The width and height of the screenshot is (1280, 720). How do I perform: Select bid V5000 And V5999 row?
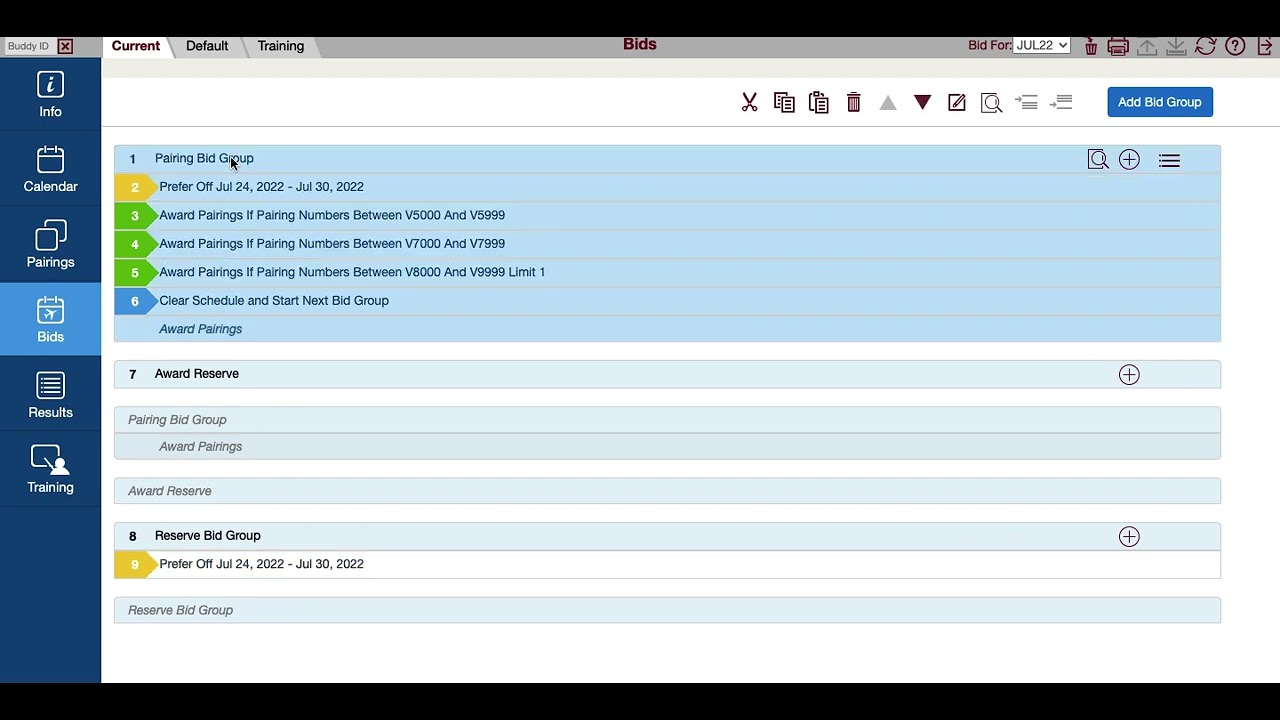(x=667, y=215)
